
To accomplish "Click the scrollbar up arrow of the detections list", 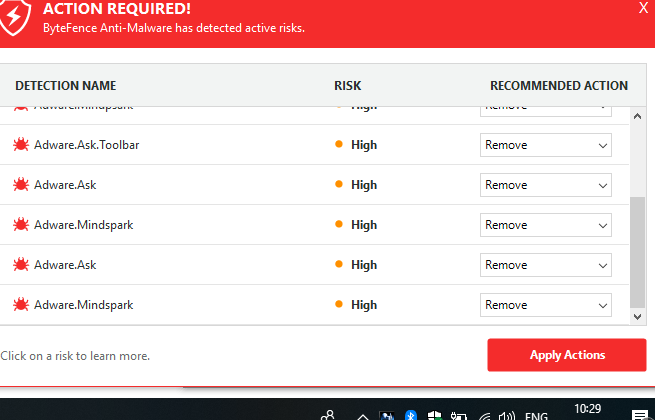I will pos(637,117).
